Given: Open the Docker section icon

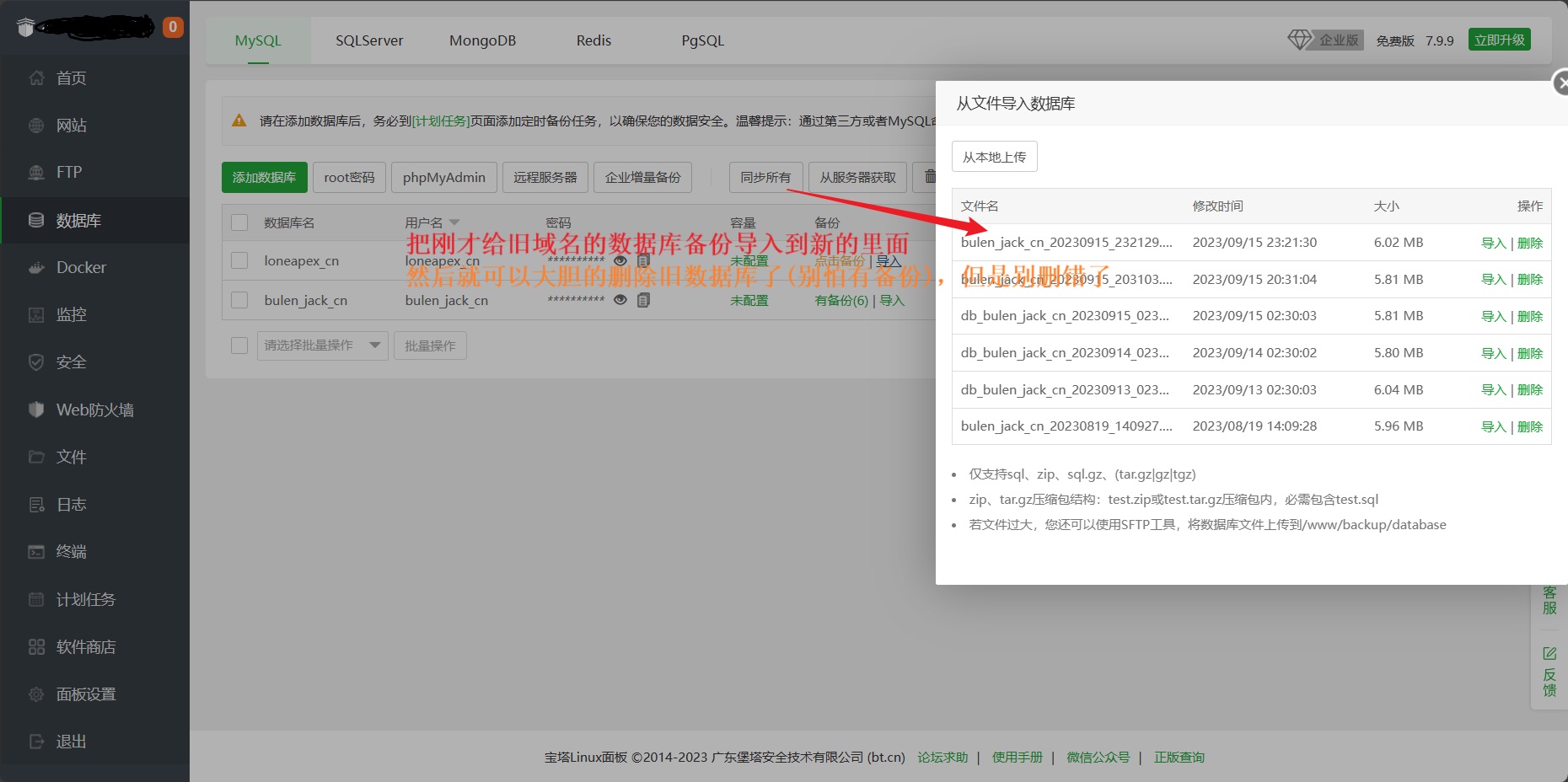Looking at the screenshot, I should pyautogui.click(x=36, y=268).
